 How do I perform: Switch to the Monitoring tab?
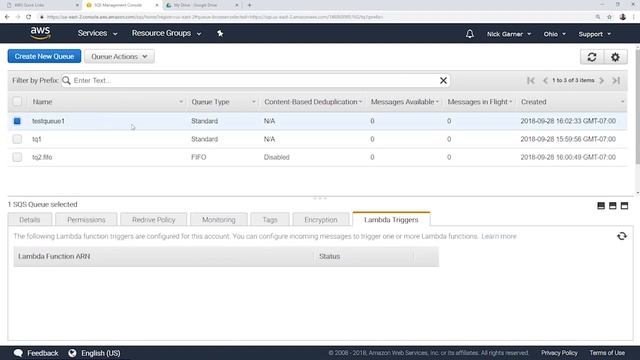[x=219, y=220]
